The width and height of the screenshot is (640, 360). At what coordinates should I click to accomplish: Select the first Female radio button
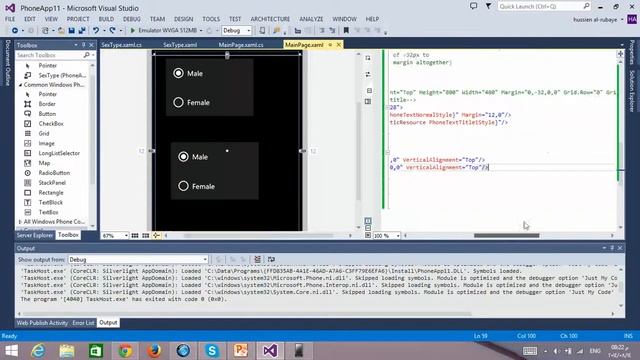pos(178,102)
